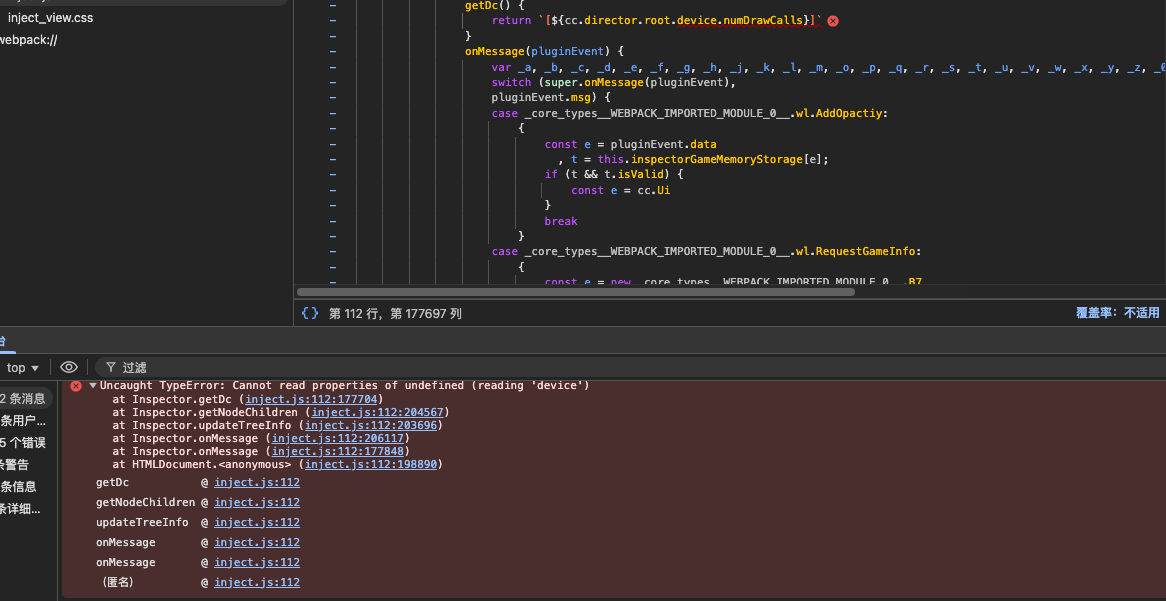Image resolution: width=1166 pixels, height=601 pixels.
Task: Open live expression eye icon in console
Action: click(69, 367)
